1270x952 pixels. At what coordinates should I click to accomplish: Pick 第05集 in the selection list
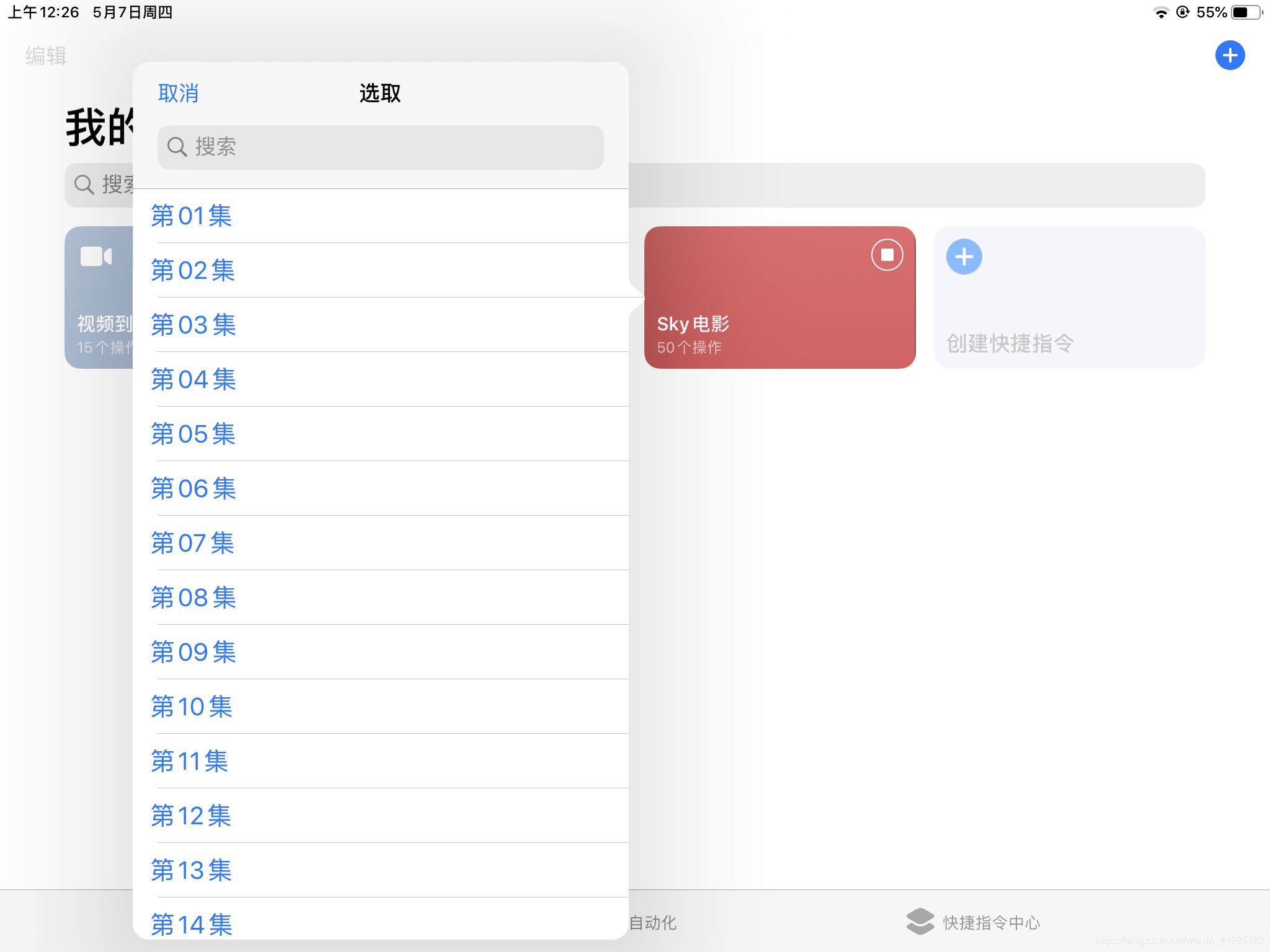coord(380,434)
